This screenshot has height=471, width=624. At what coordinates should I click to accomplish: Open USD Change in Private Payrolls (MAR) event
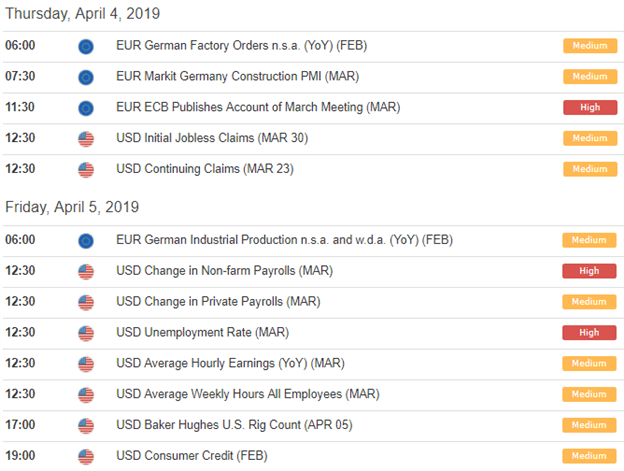click(x=218, y=302)
